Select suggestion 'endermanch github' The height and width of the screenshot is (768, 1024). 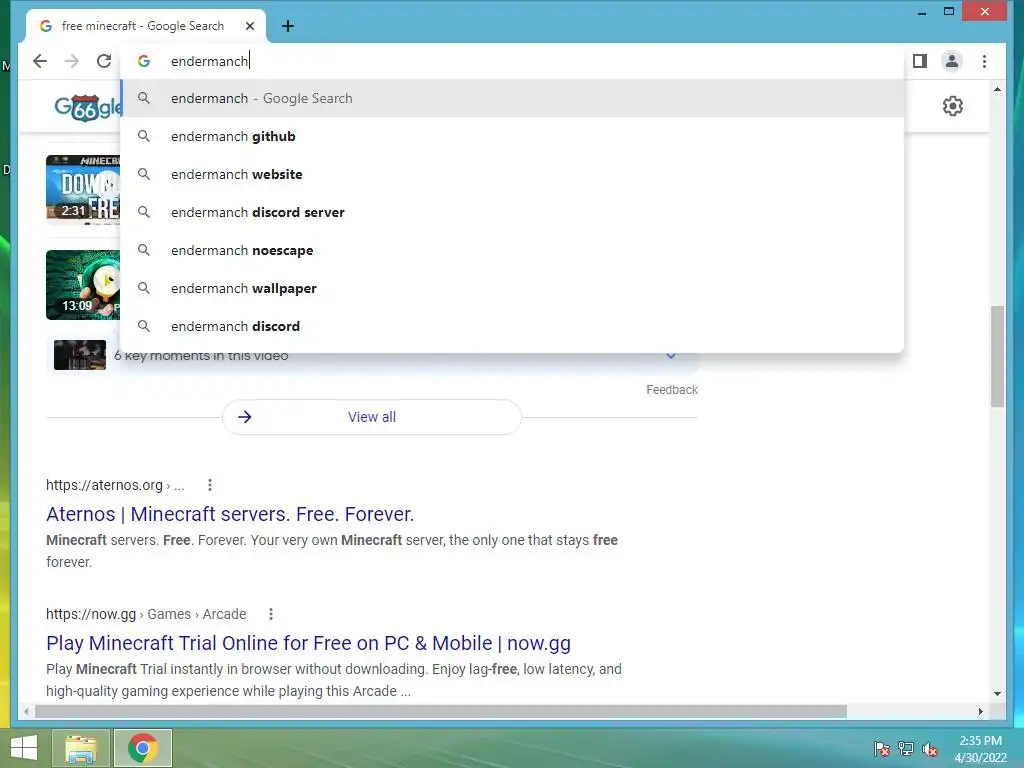[x=512, y=136]
